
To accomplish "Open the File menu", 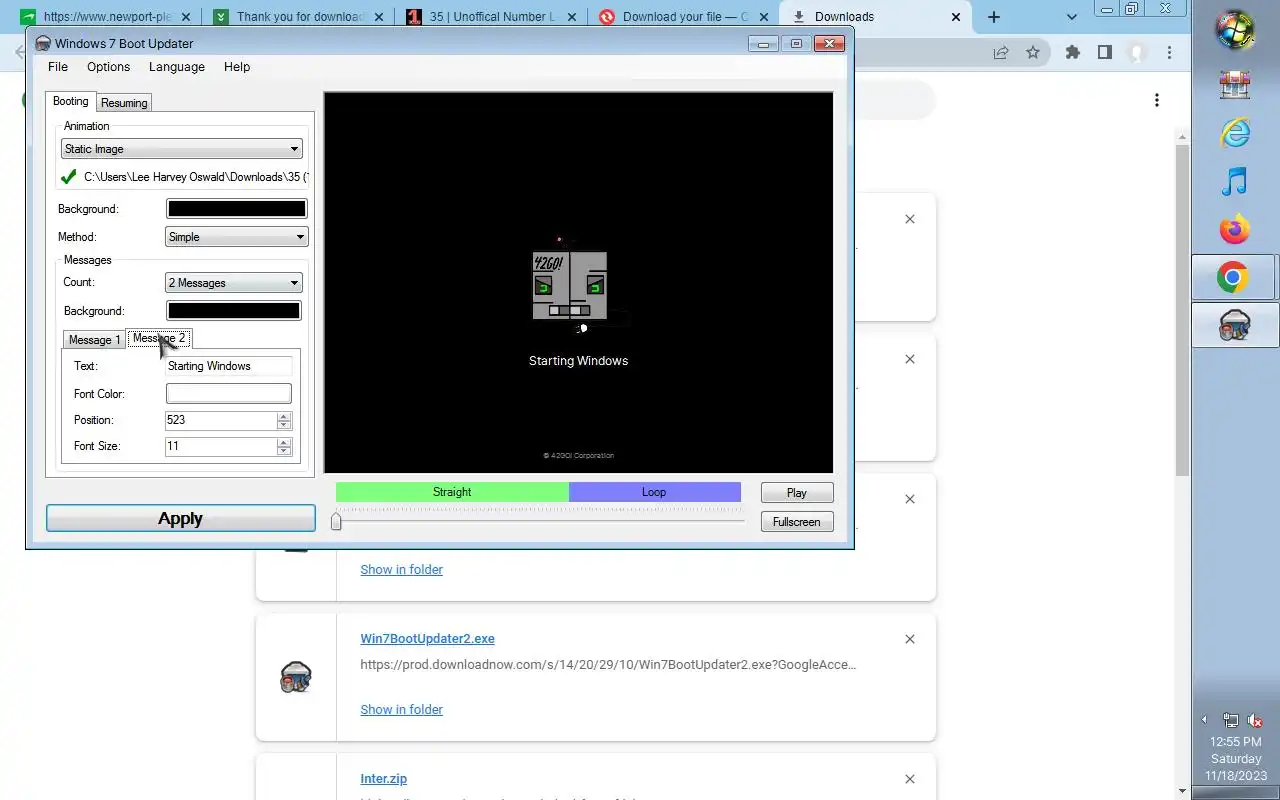I will [58, 67].
